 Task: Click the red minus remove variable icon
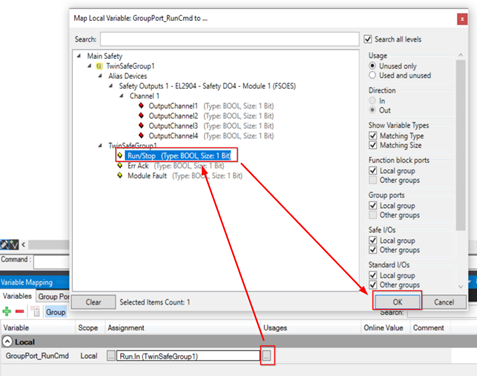20,312
